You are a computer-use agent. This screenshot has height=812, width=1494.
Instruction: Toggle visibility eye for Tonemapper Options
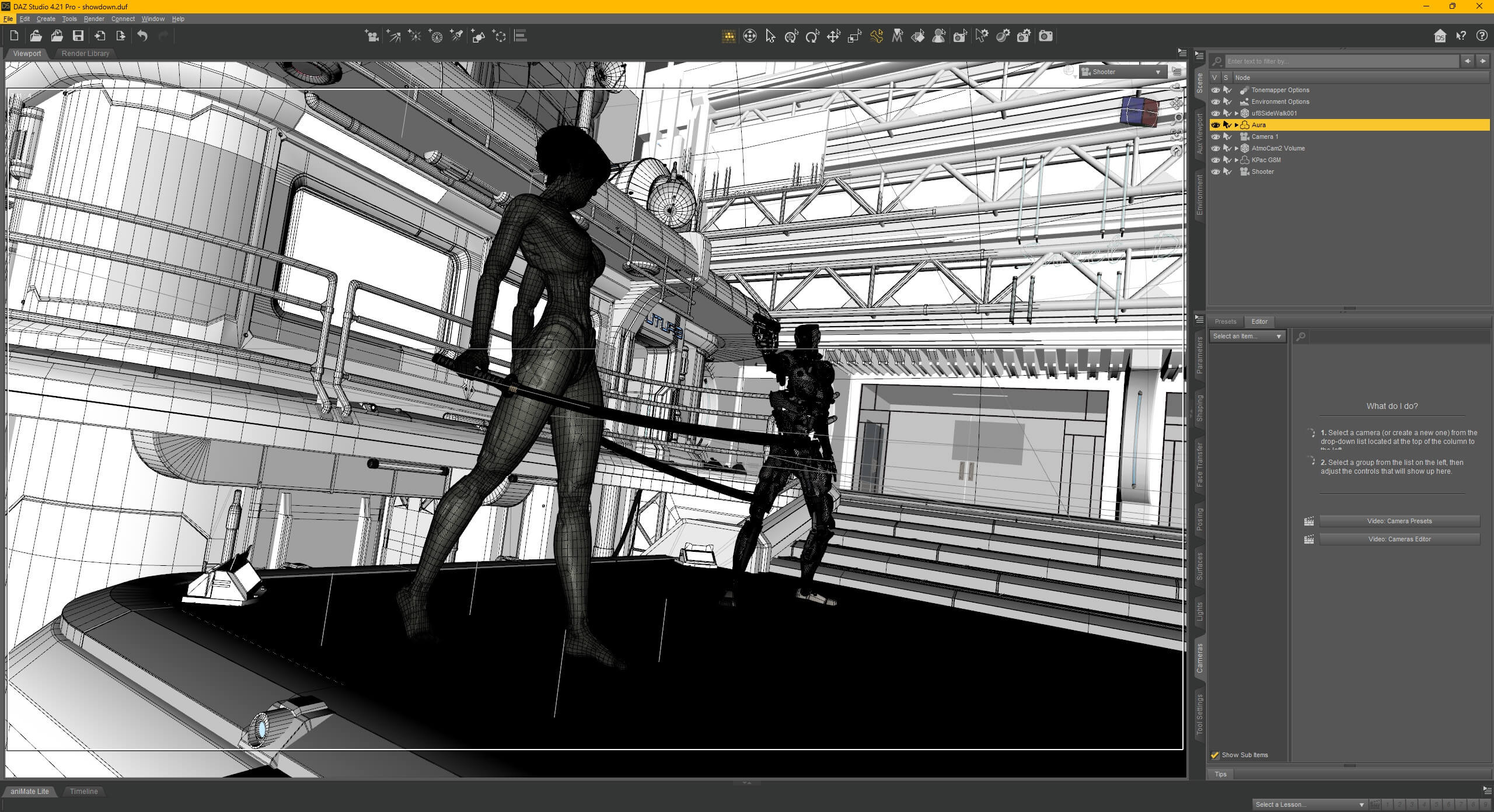coord(1216,90)
